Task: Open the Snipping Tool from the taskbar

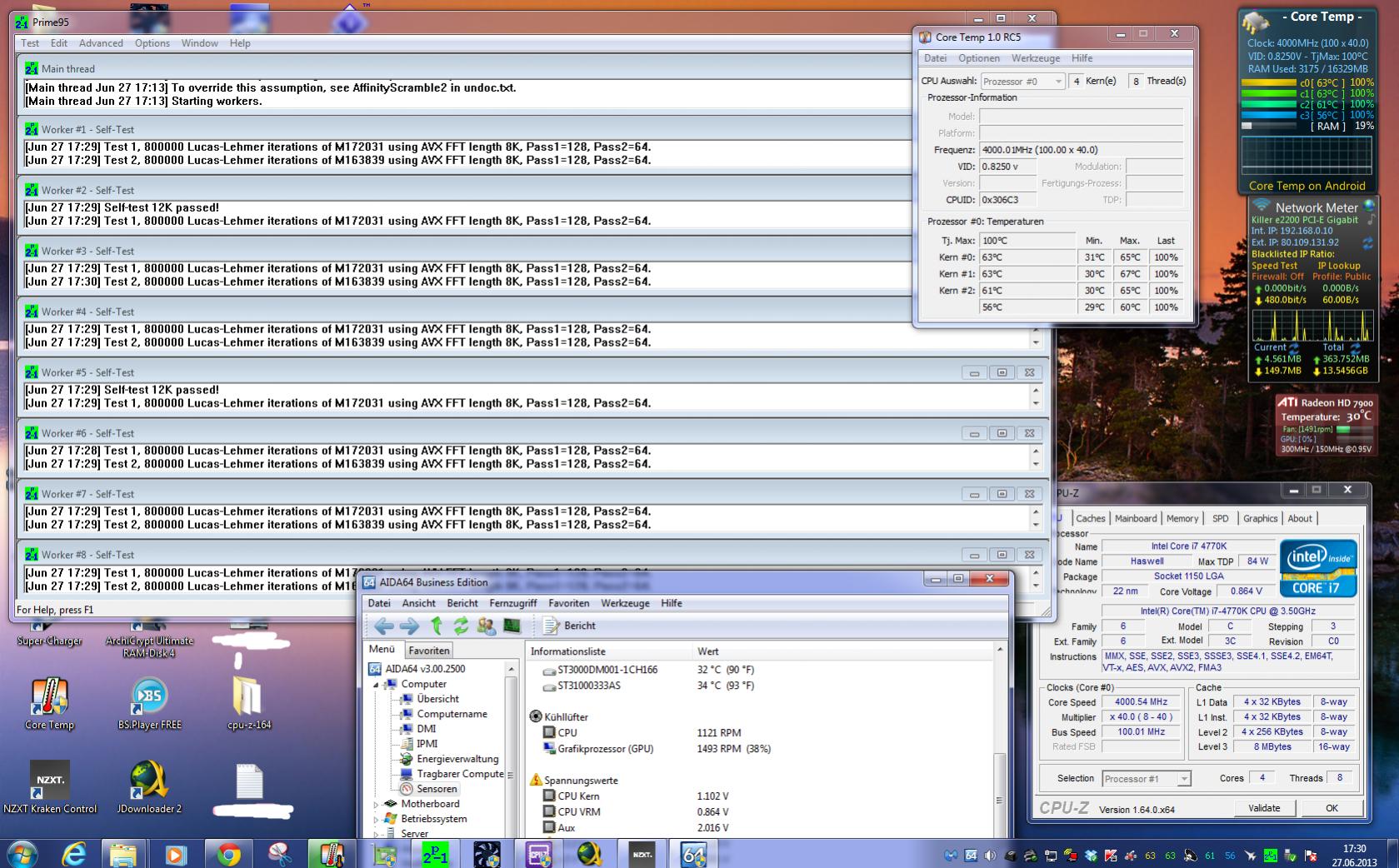Action: (280, 854)
